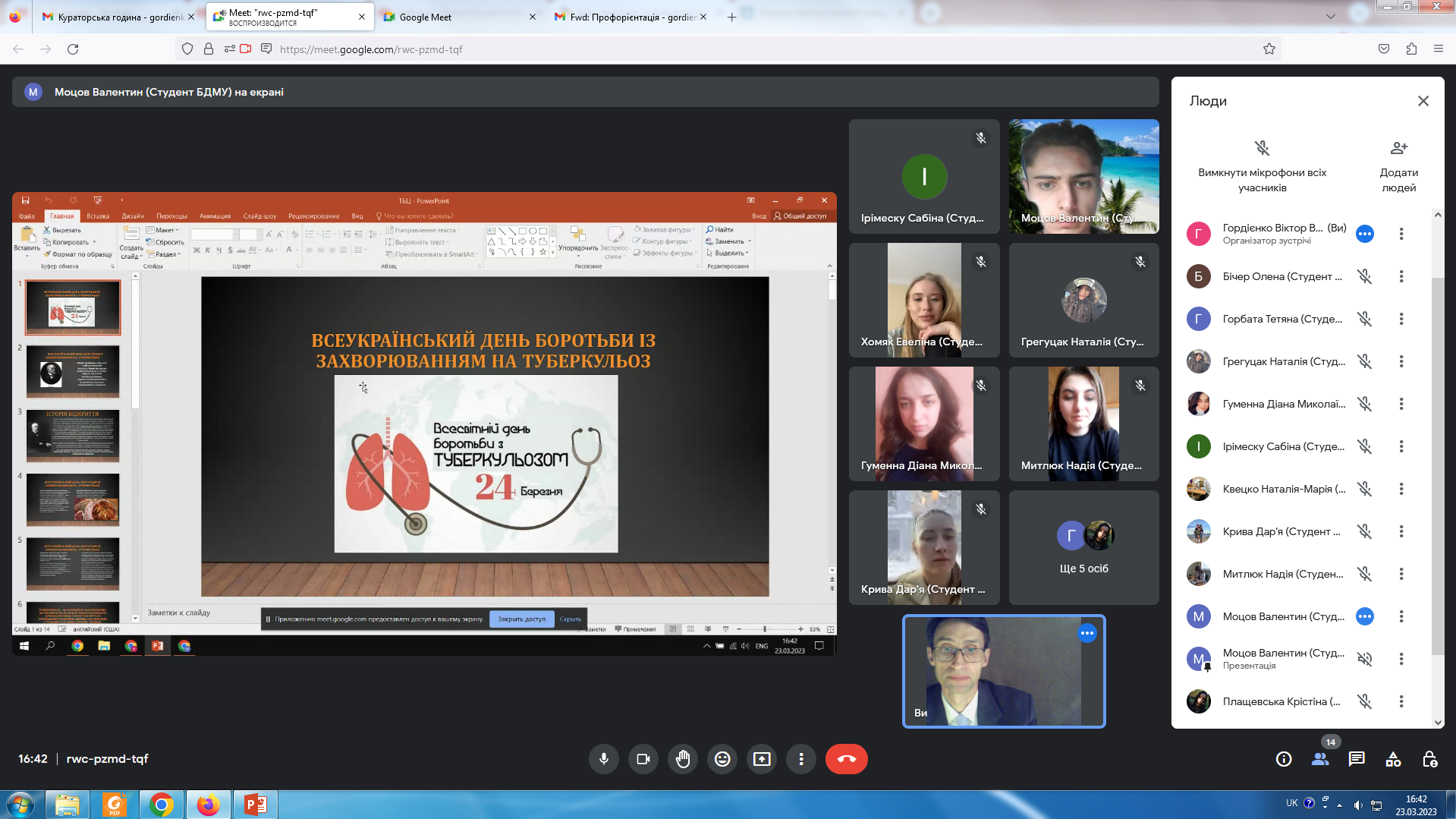
Task: Click Закрыть доступ in shared screen
Action: click(521, 619)
